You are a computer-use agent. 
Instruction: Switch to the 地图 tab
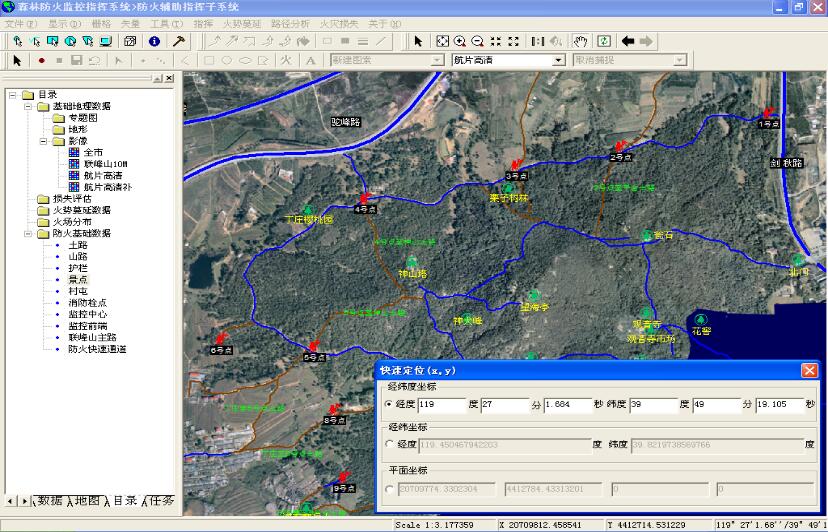coord(88,500)
